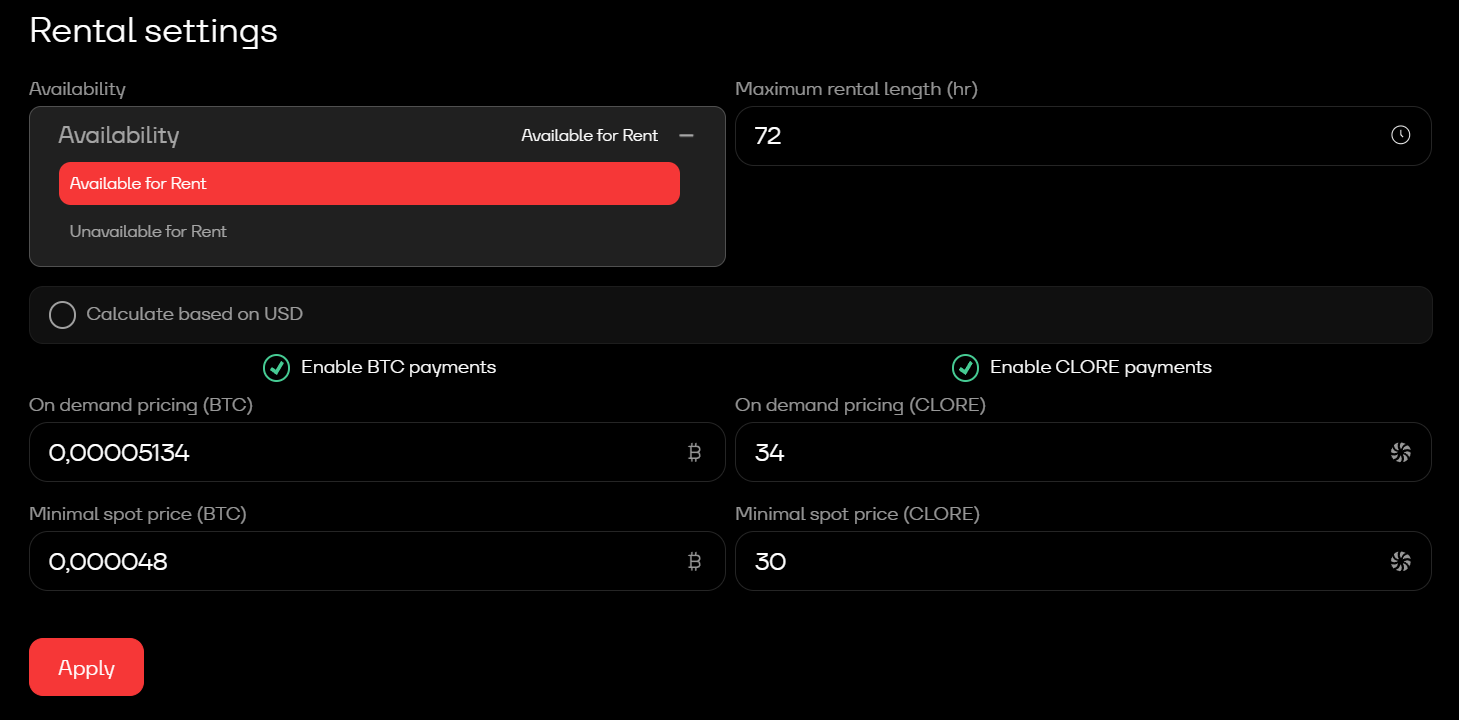Toggle the Enable CLORE payments checkbox
This screenshot has width=1459, height=720.
click(965, 368)
